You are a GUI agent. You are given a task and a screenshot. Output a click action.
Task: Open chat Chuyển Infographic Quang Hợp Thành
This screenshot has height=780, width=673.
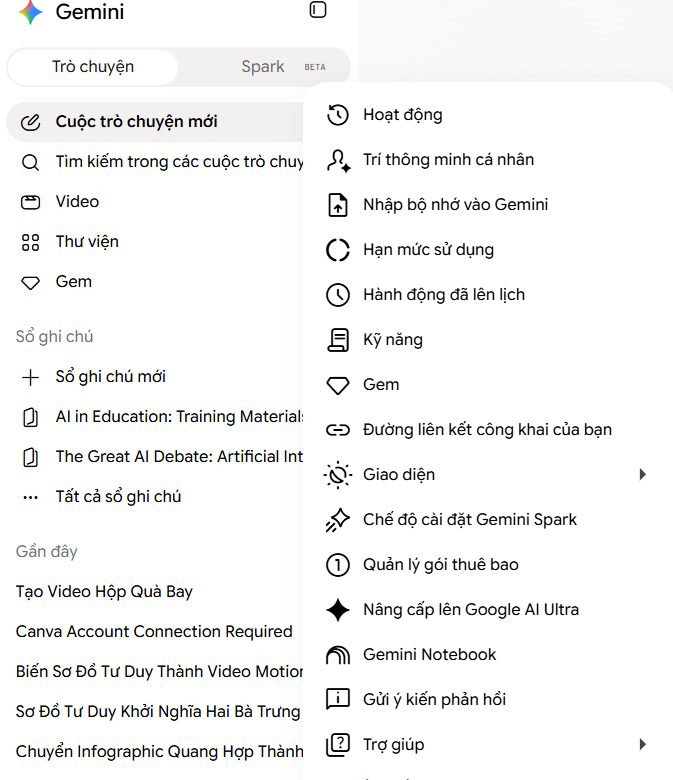click(x=155, y=752)
